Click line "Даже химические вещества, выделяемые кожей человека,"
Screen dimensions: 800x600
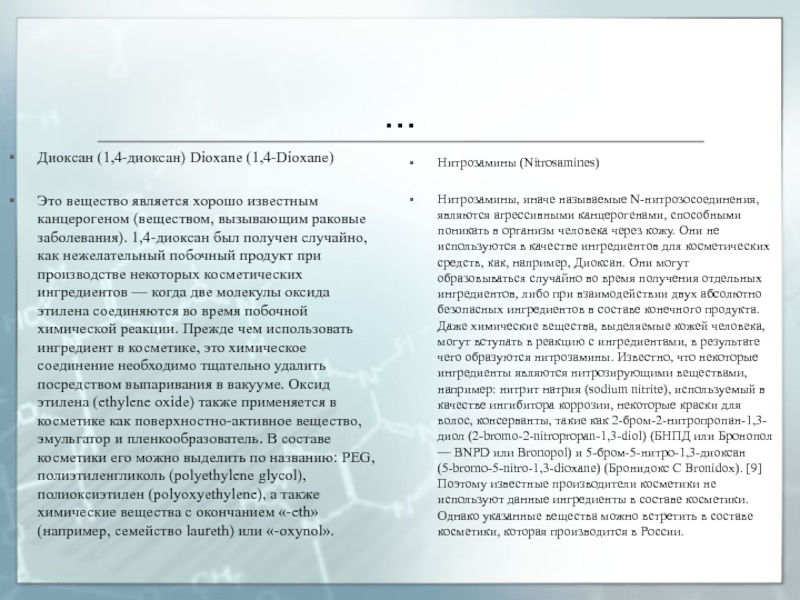point(601,326)
